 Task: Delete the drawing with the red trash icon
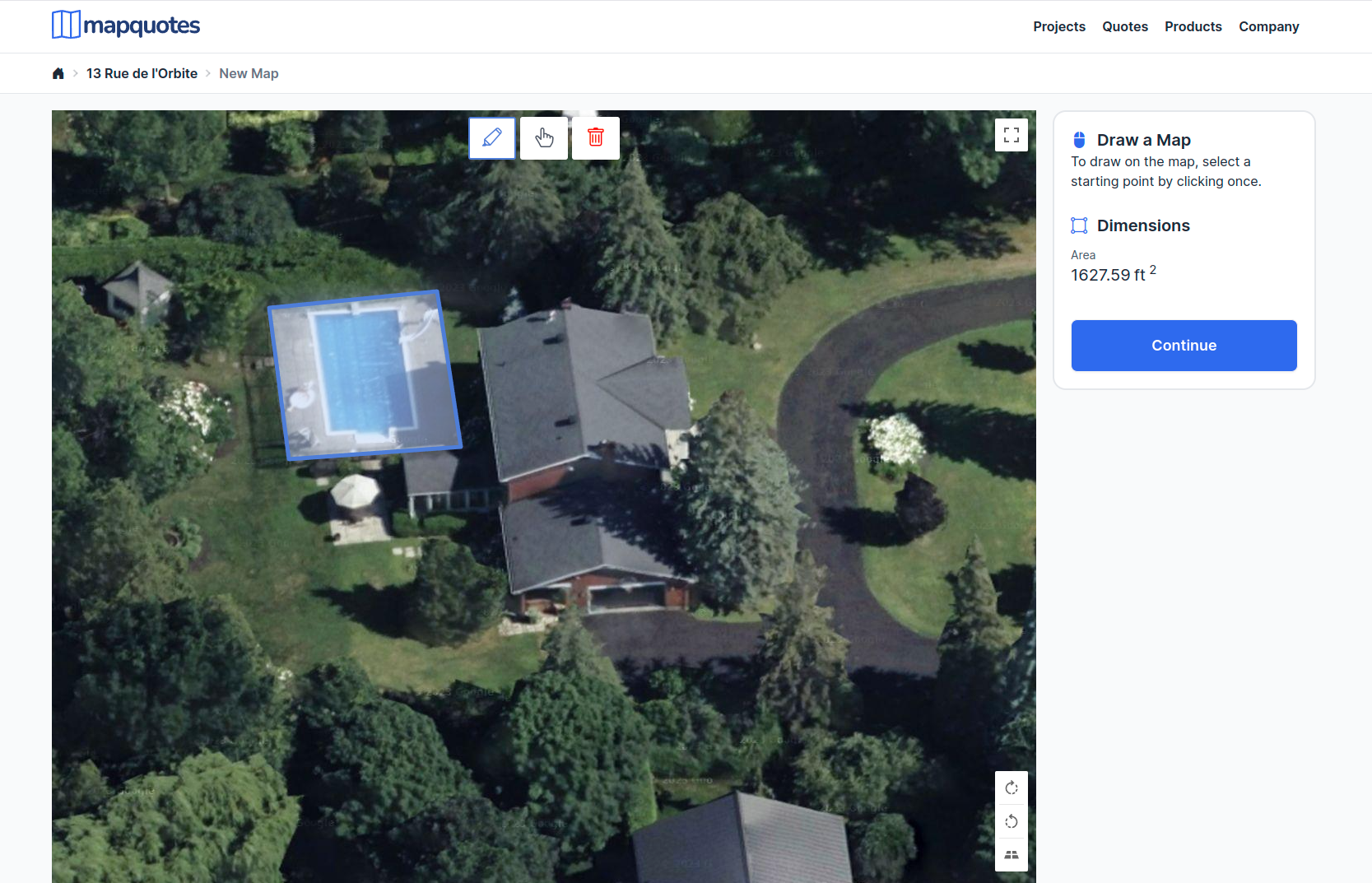click(x=596, y=137)
